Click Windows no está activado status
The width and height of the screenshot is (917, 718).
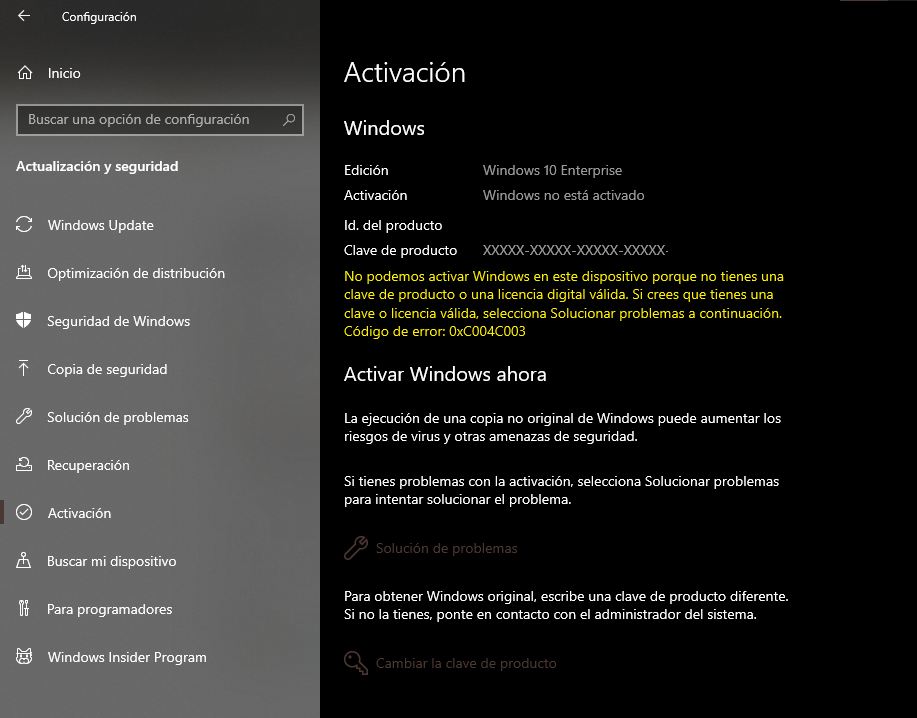563,195
